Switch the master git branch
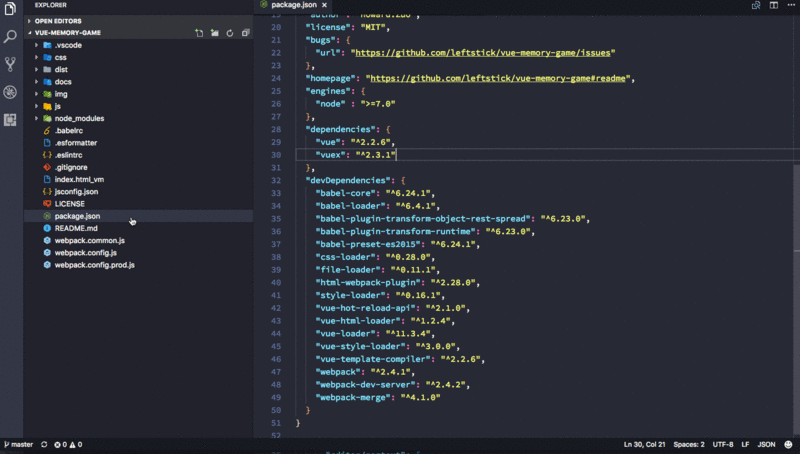This screenshot has width=800, height=454. 19,445
